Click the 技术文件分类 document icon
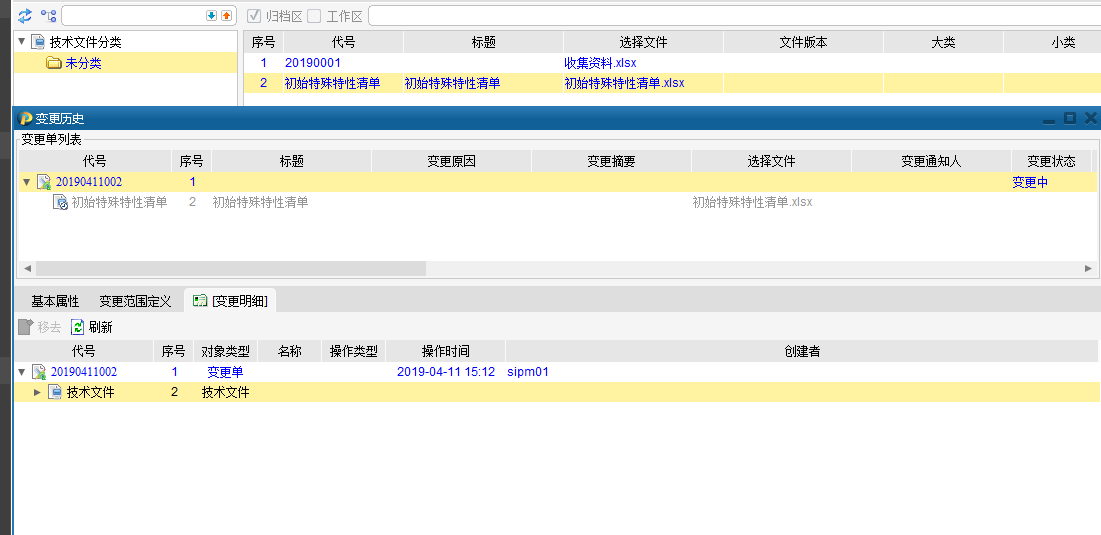This screenshot has height=535, width=1101. (x=39, y=42)
